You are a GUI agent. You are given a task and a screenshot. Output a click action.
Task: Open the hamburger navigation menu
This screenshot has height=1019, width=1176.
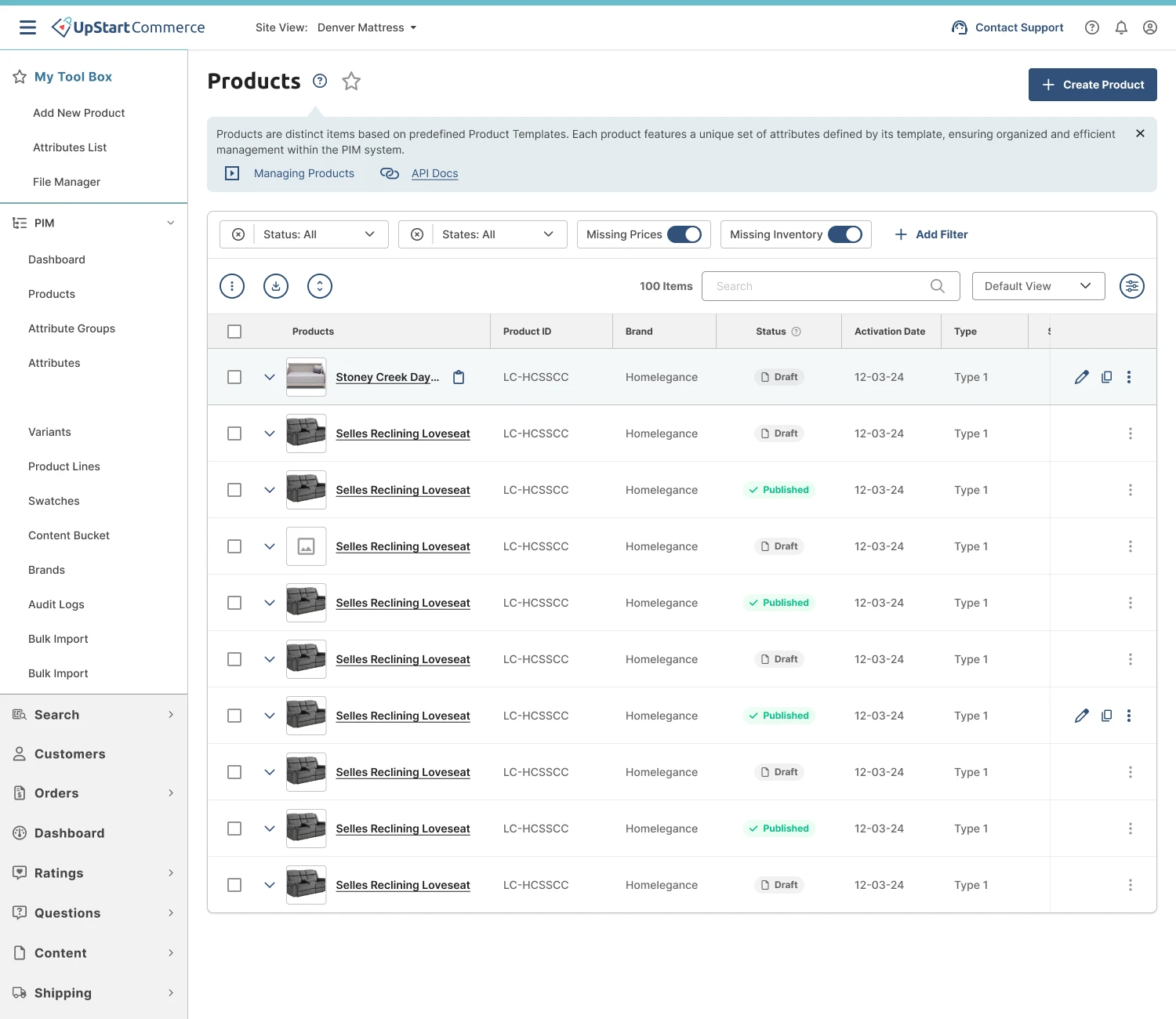(x=27, y=27)
